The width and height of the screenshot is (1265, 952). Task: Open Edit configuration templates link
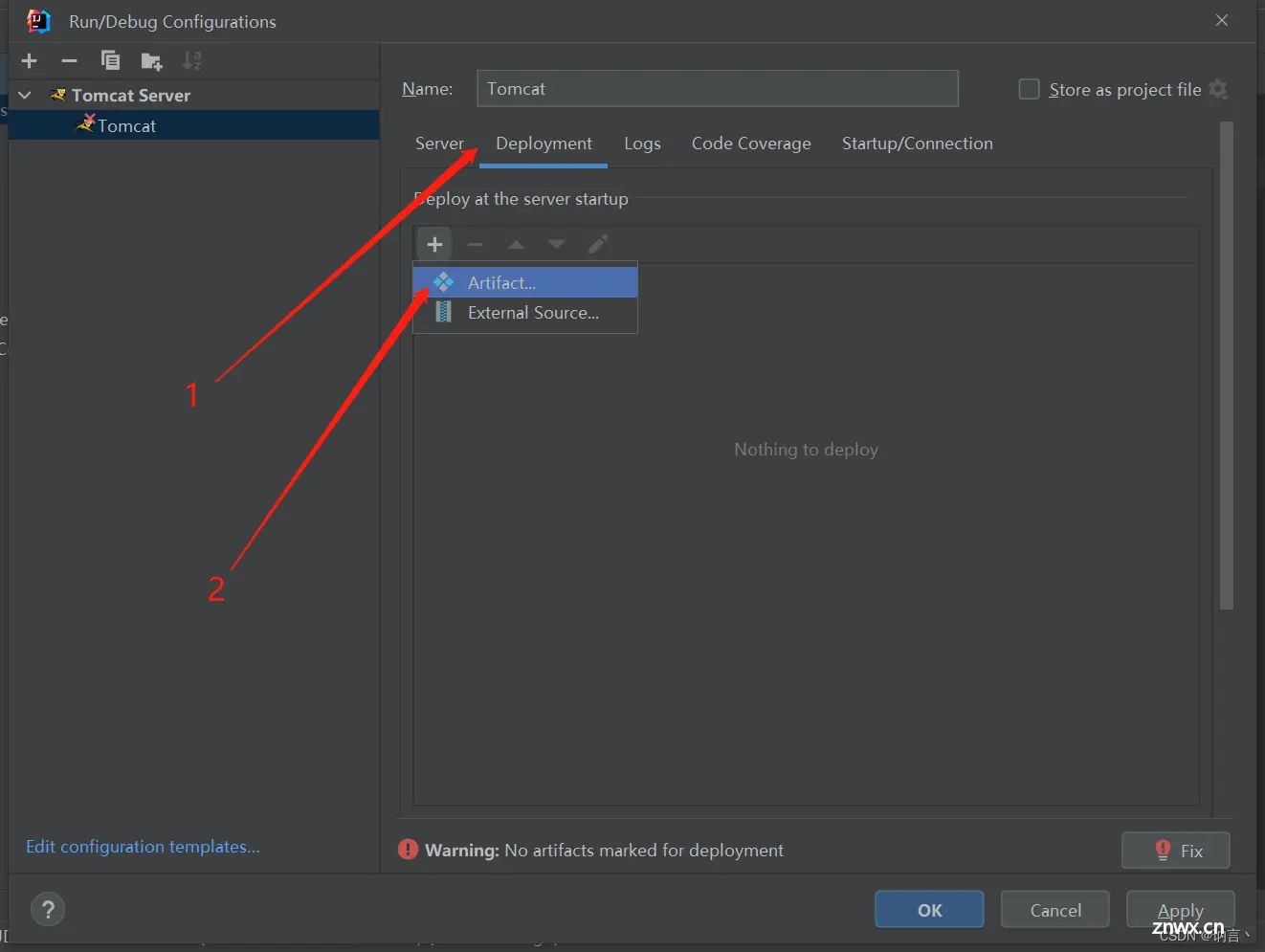143,847
